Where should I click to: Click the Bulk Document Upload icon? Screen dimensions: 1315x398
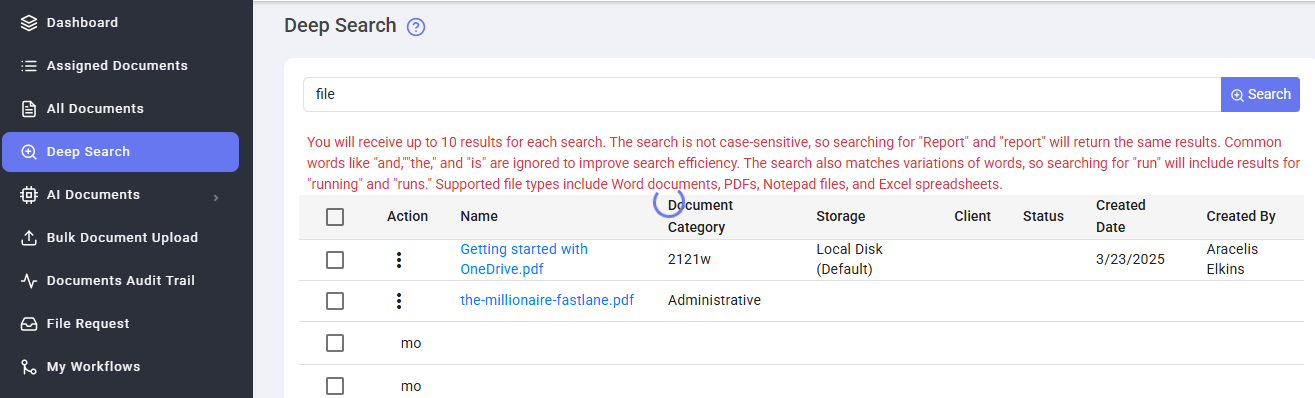coord(29,238)
